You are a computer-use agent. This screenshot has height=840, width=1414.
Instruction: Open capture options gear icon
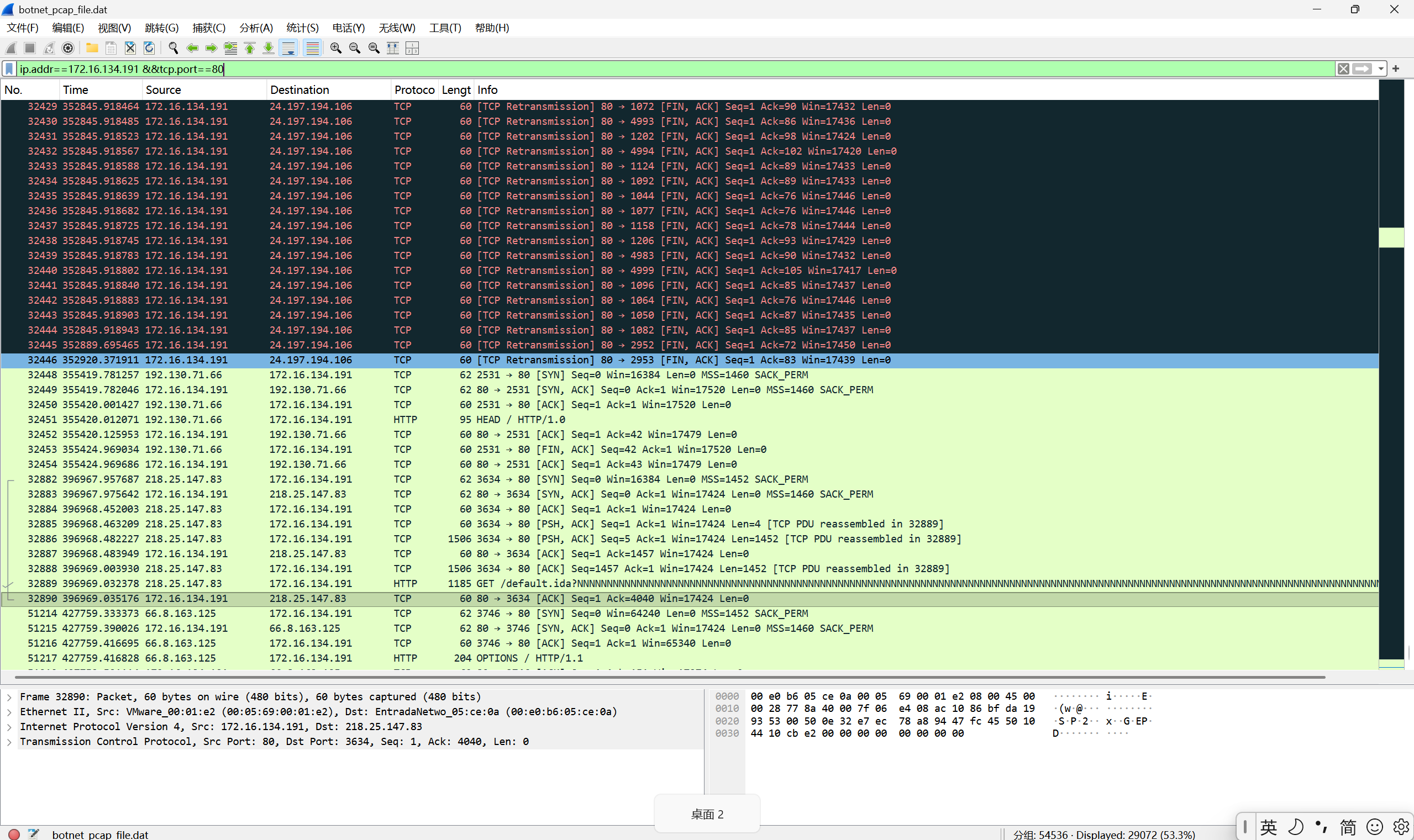point(68,48)
